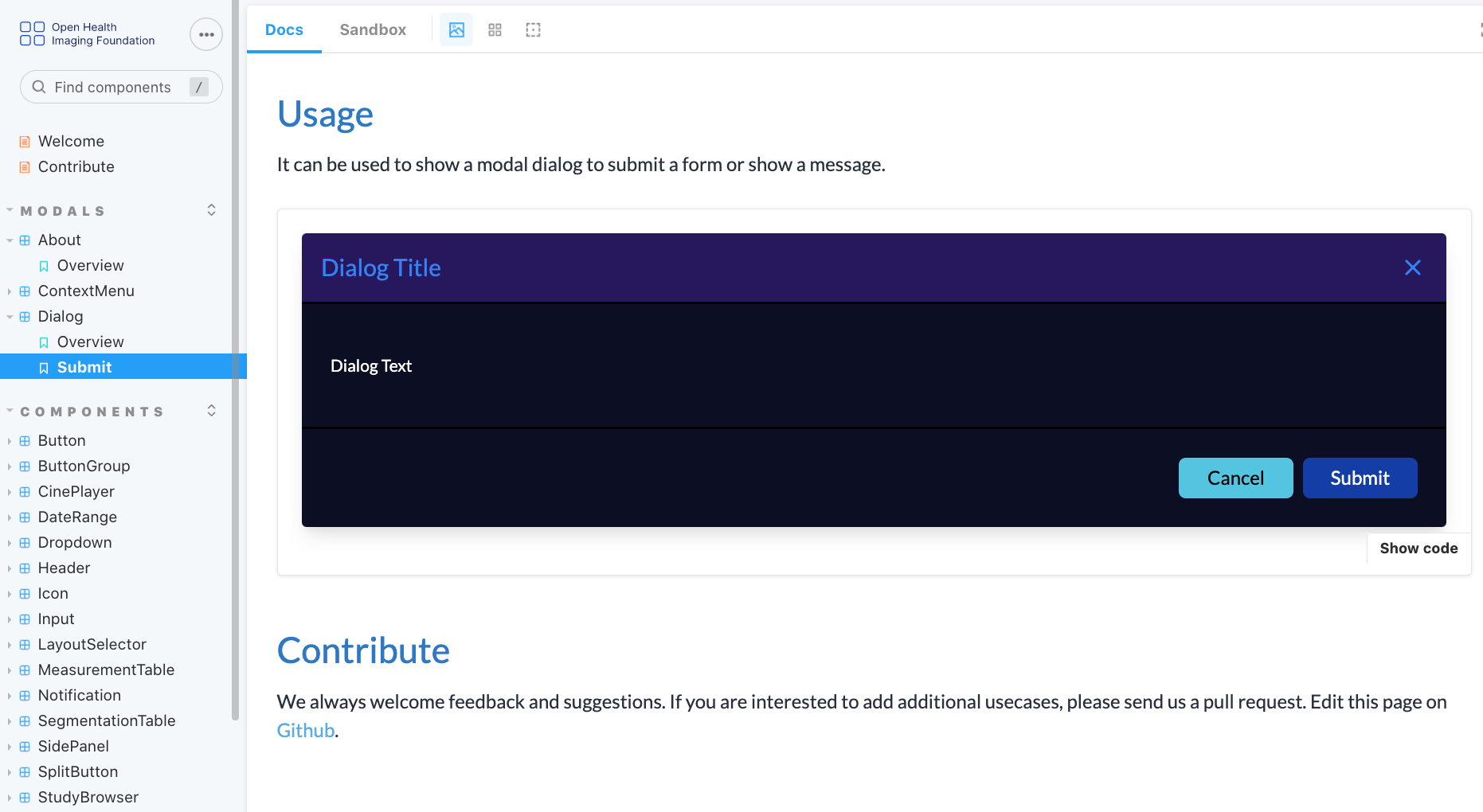Expand the Button component entry

8,439
